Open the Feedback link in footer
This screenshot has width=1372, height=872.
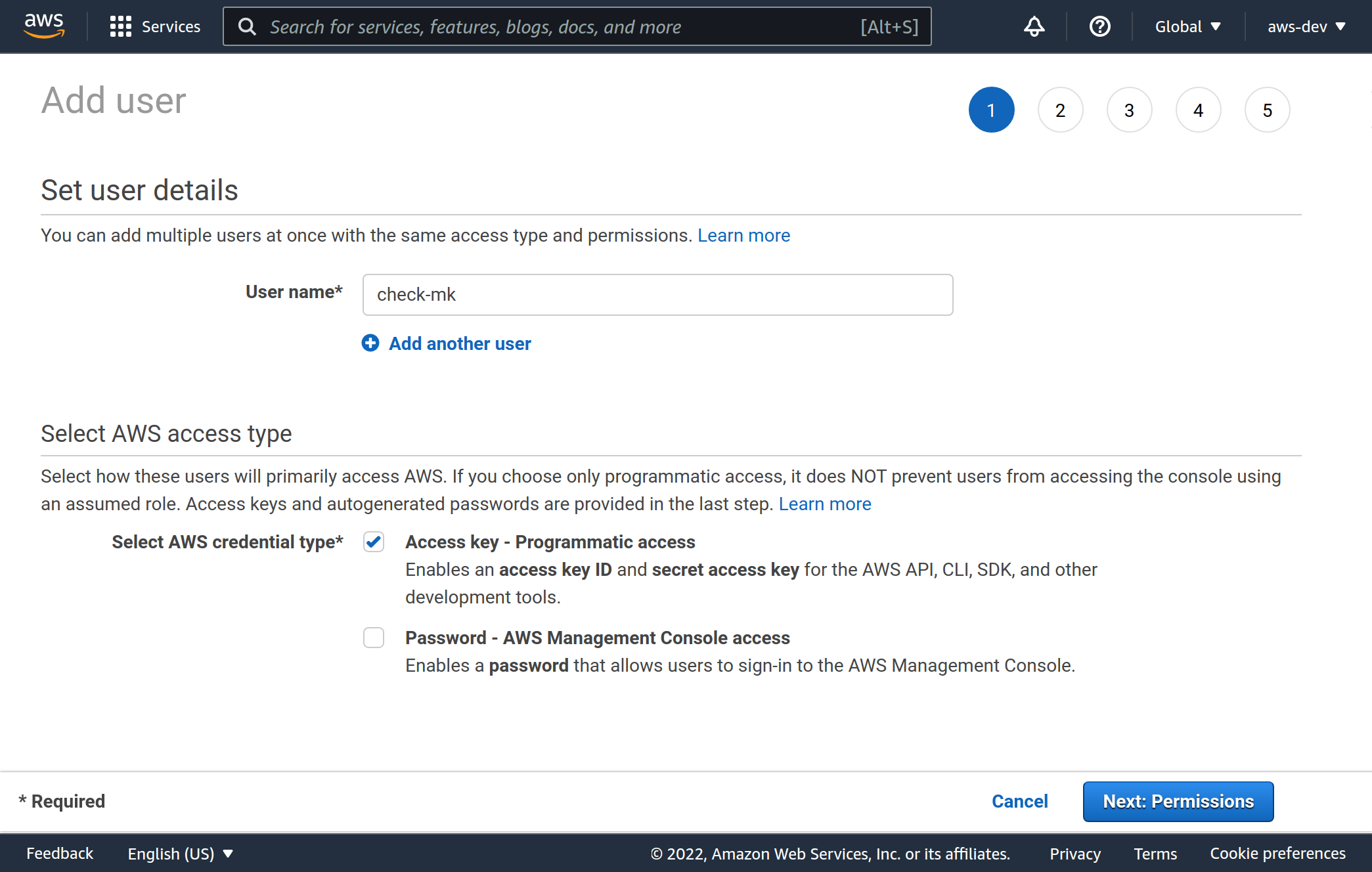coord(60,853)
